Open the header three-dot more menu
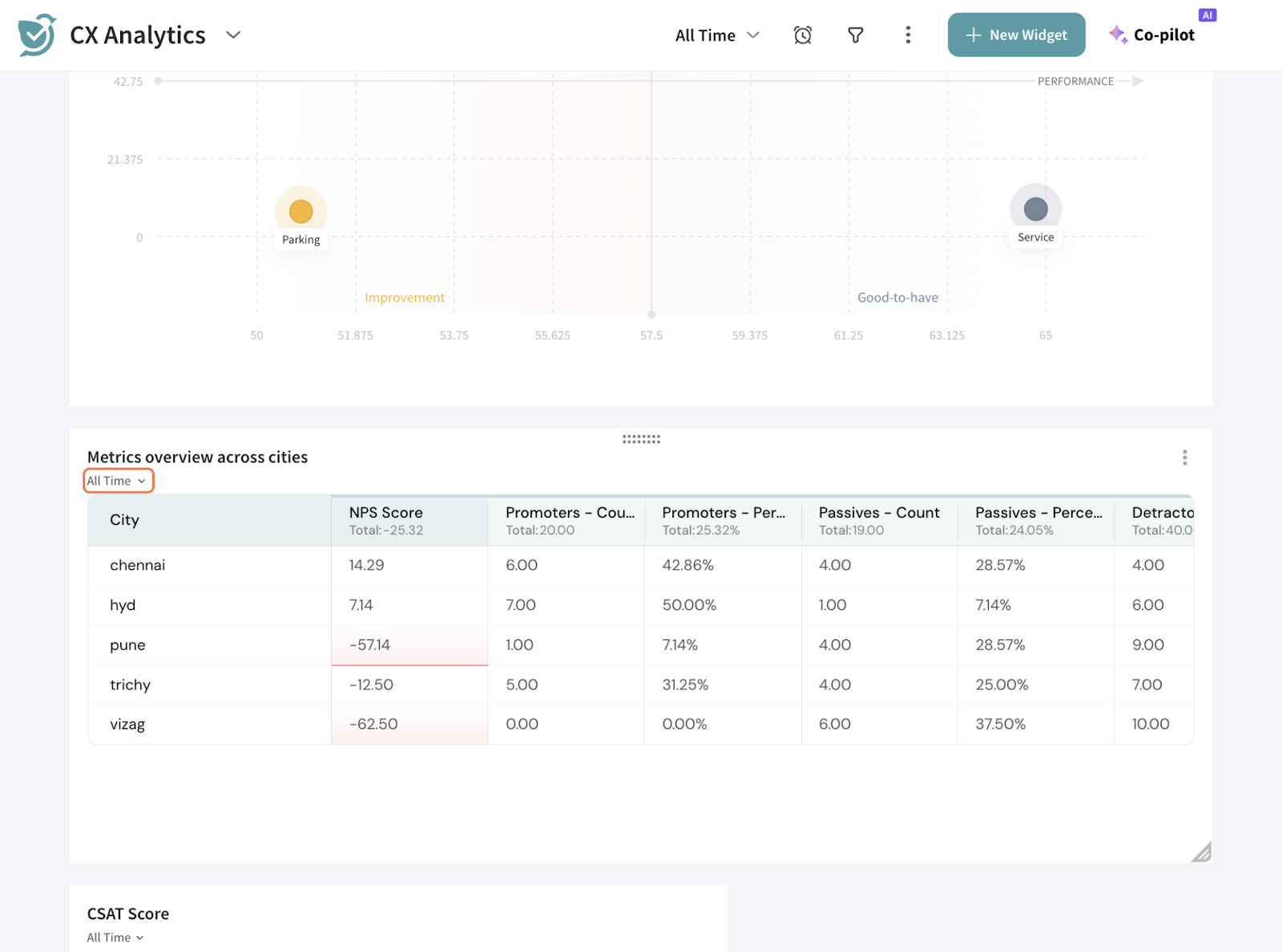Viewport: 1282px width, 952px height. point(907,35)
